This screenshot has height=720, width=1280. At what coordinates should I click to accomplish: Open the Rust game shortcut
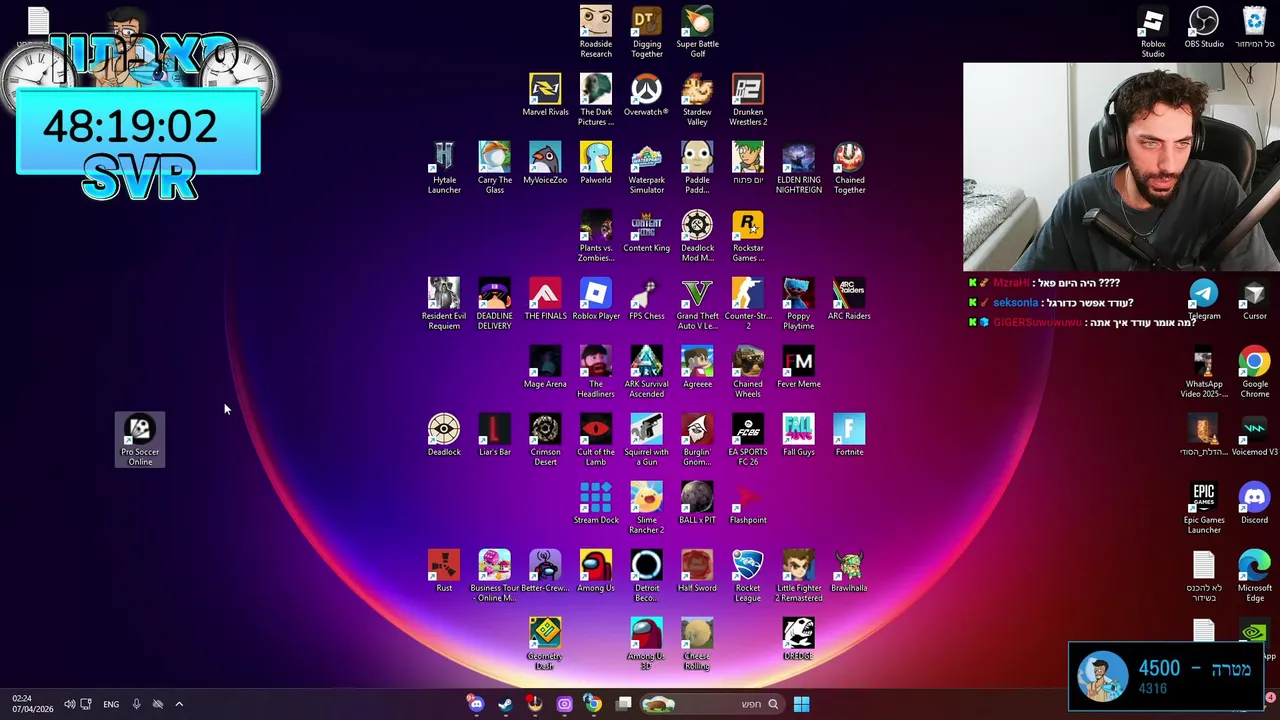(x=444, y=571)
